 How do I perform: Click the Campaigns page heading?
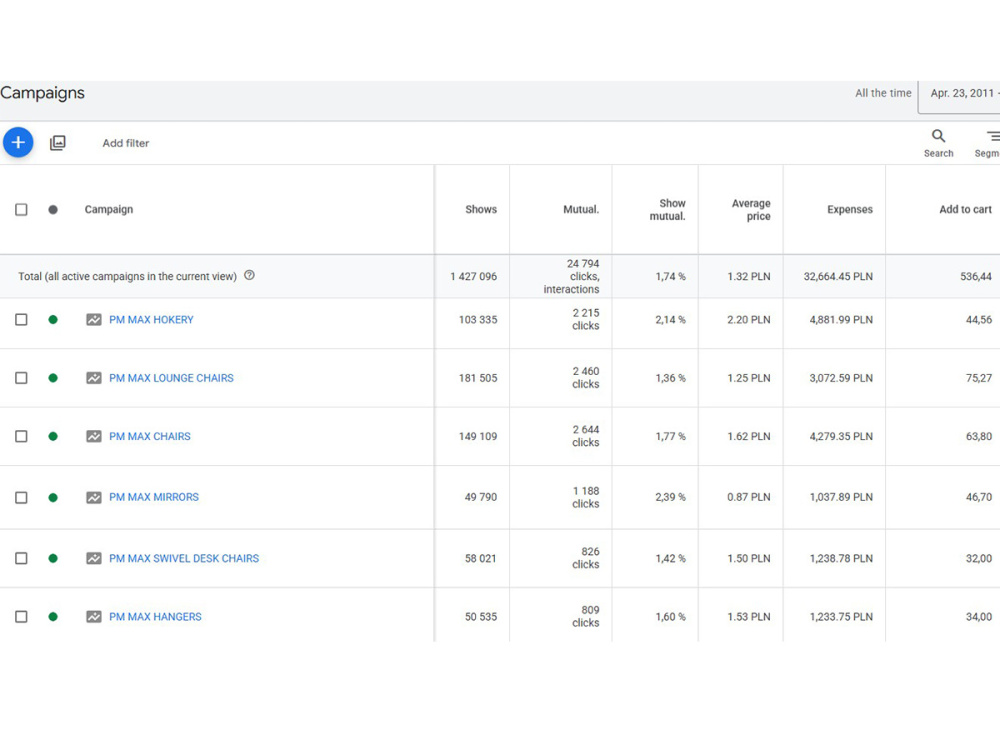click(x=43, y=93)
